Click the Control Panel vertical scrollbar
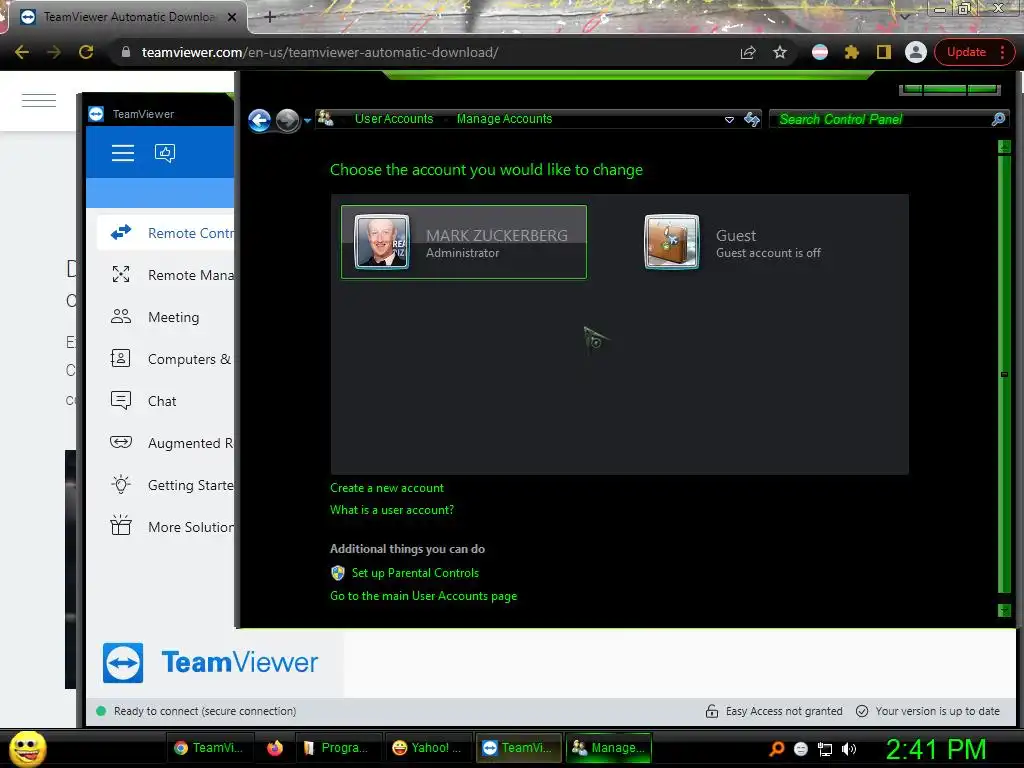Screen dimensions: 1024x768 pyautogui.click(x=1004, y=374)
